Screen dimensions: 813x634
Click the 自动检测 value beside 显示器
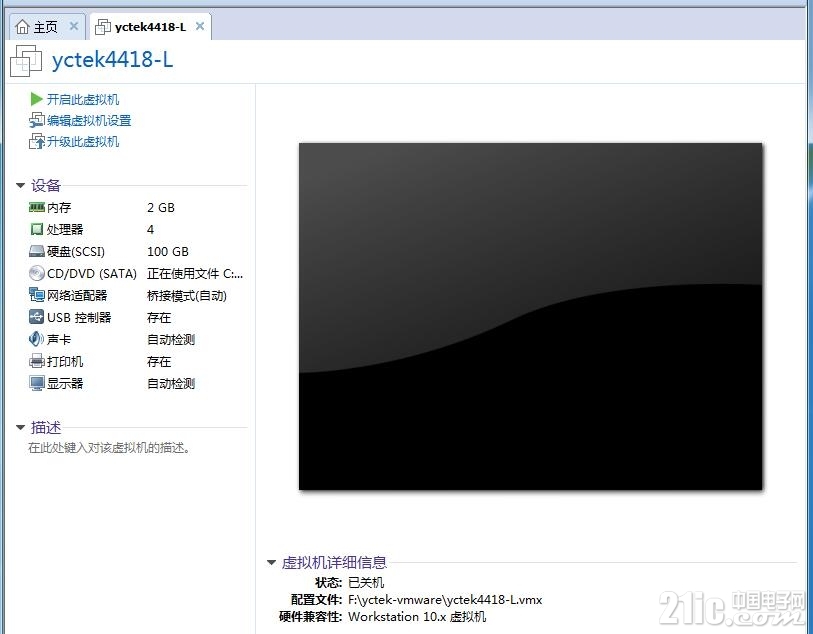171,384
